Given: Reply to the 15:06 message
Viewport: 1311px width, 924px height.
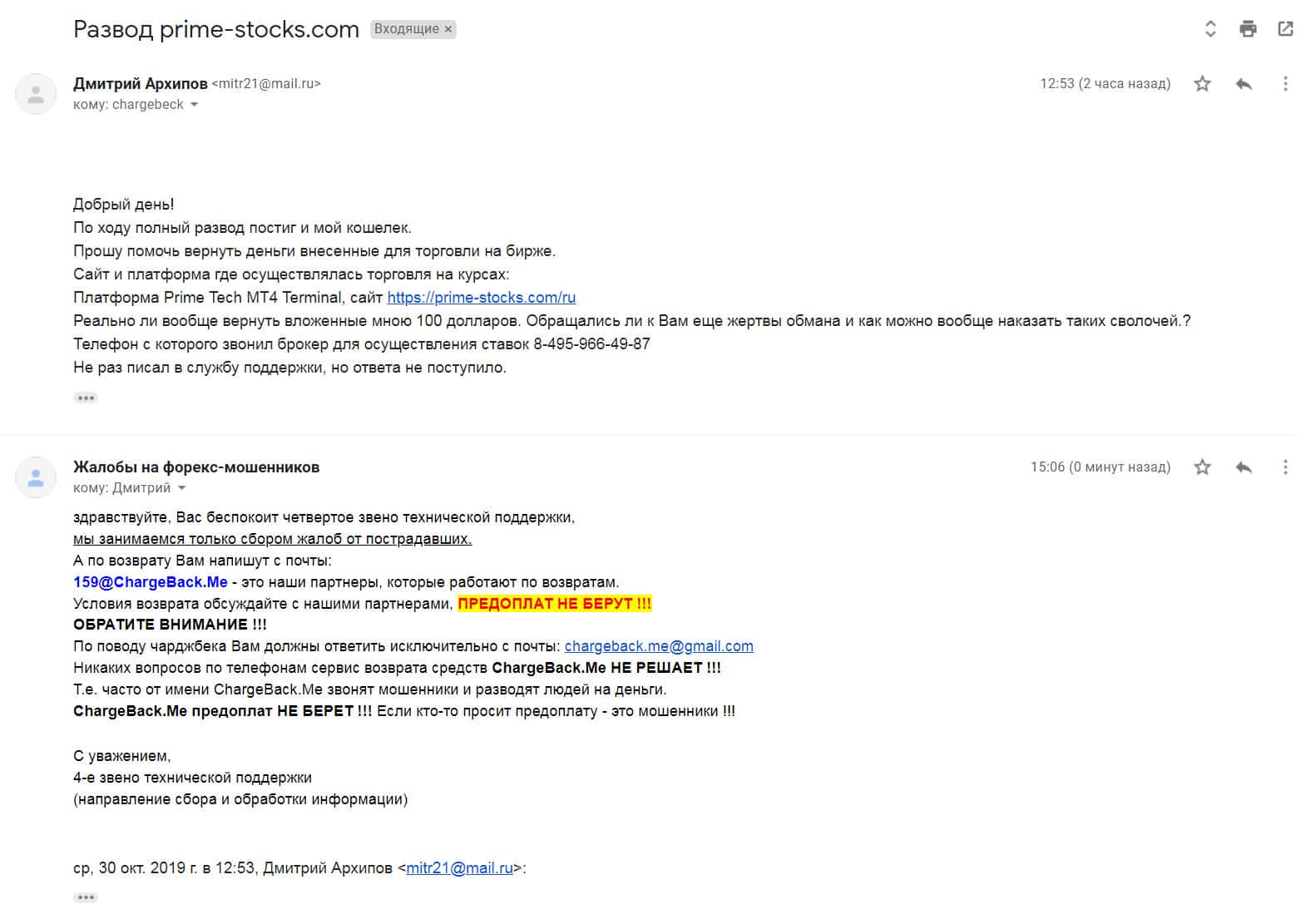Looking at the screenshot, I should tap(1244, 467).
